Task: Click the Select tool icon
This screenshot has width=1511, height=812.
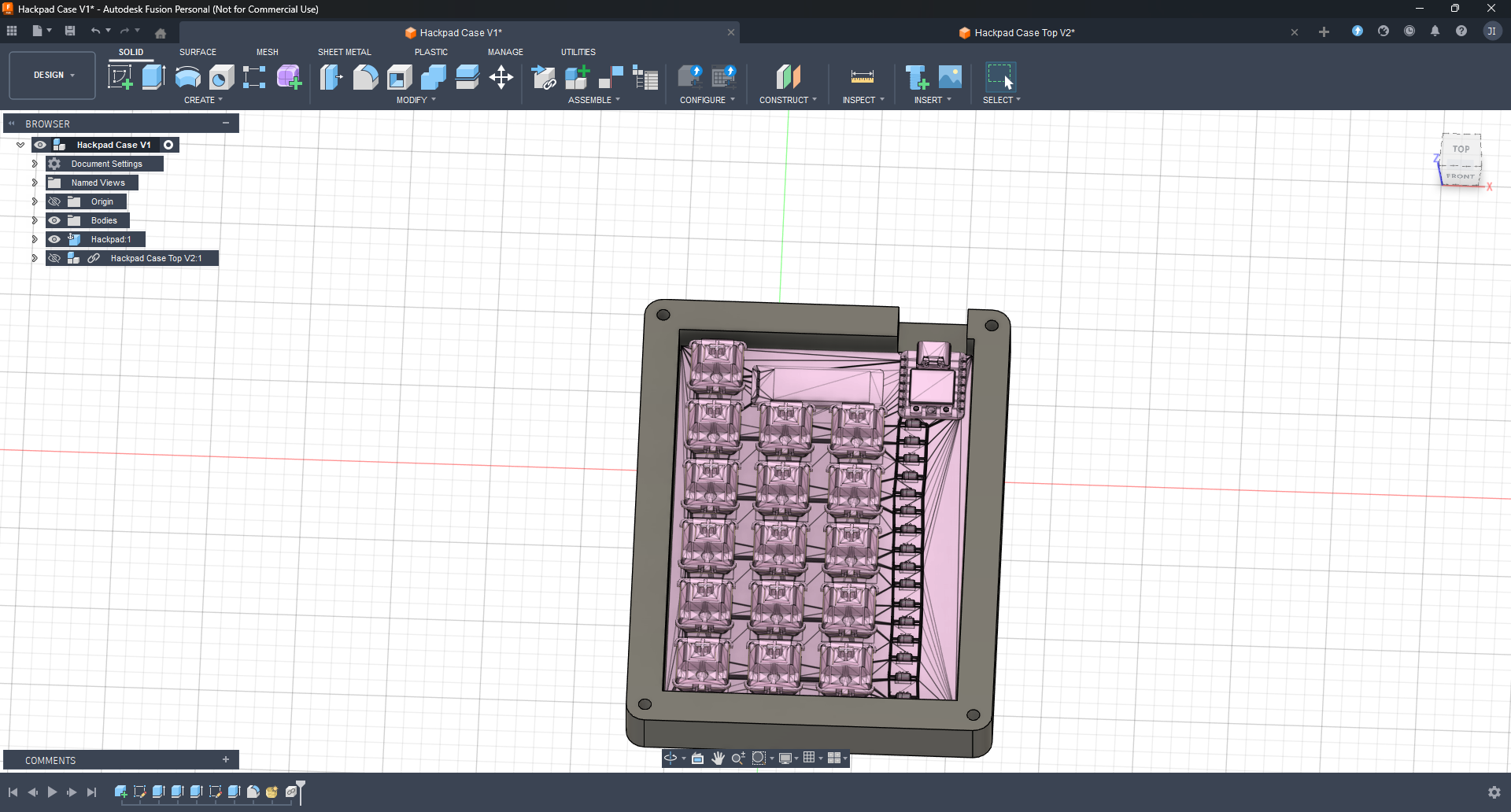Action: 1000,77
